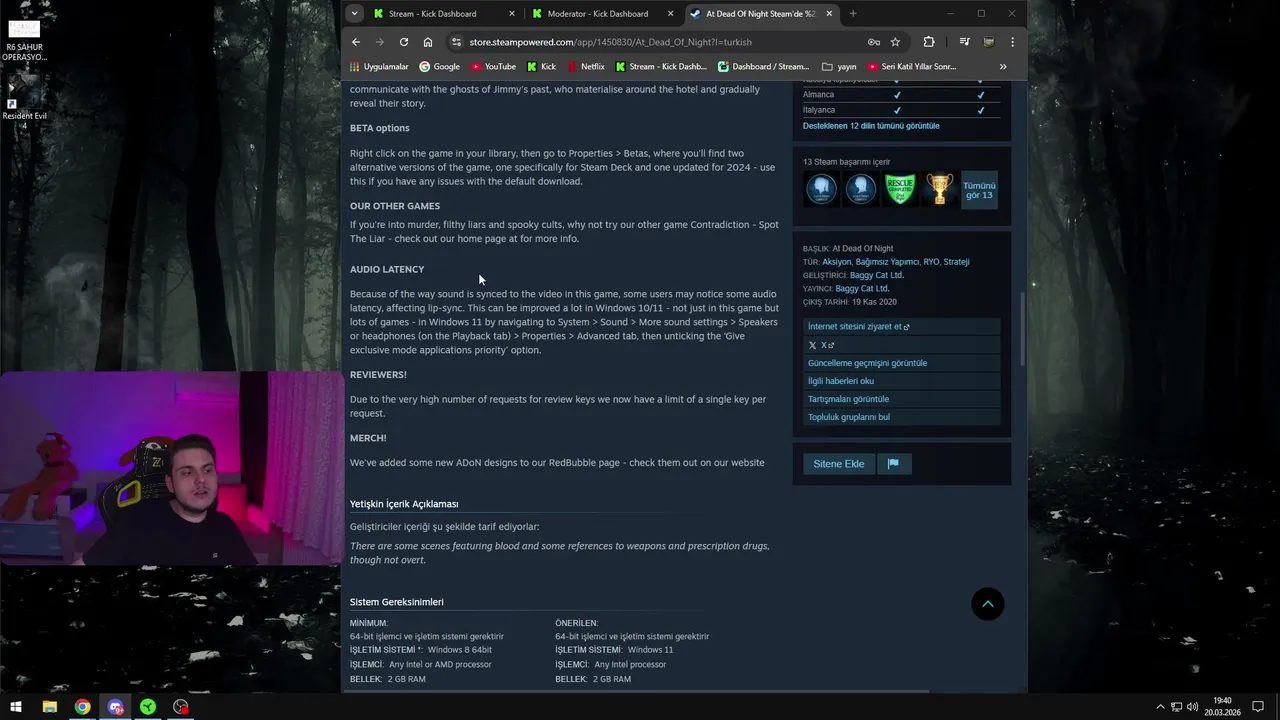Open Google Chrome from the taskbar
This screenshot has height=720, width=1280.
[x=82, y=707]
